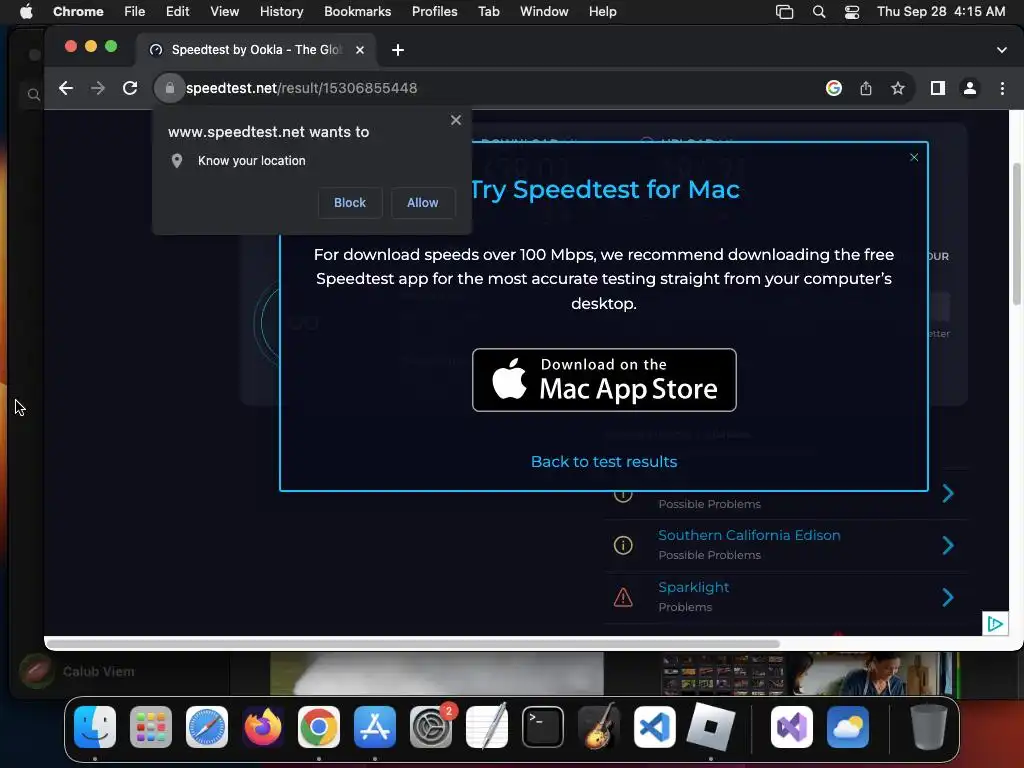The height and width of the screenshot is (768, 1024).
Task: Open Finder from the Dock
Action: (95, 727)
